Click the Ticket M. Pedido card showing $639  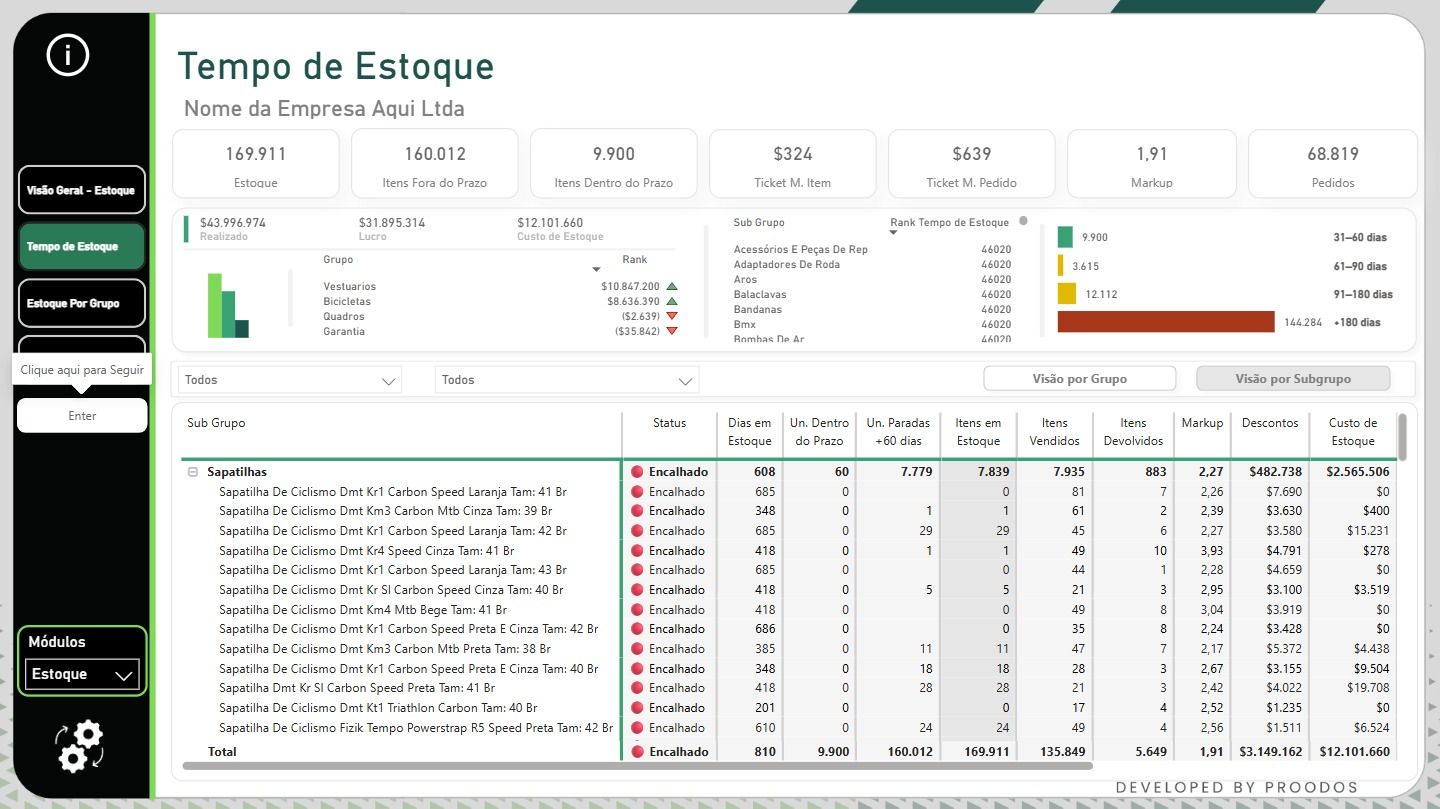(971, 164)
